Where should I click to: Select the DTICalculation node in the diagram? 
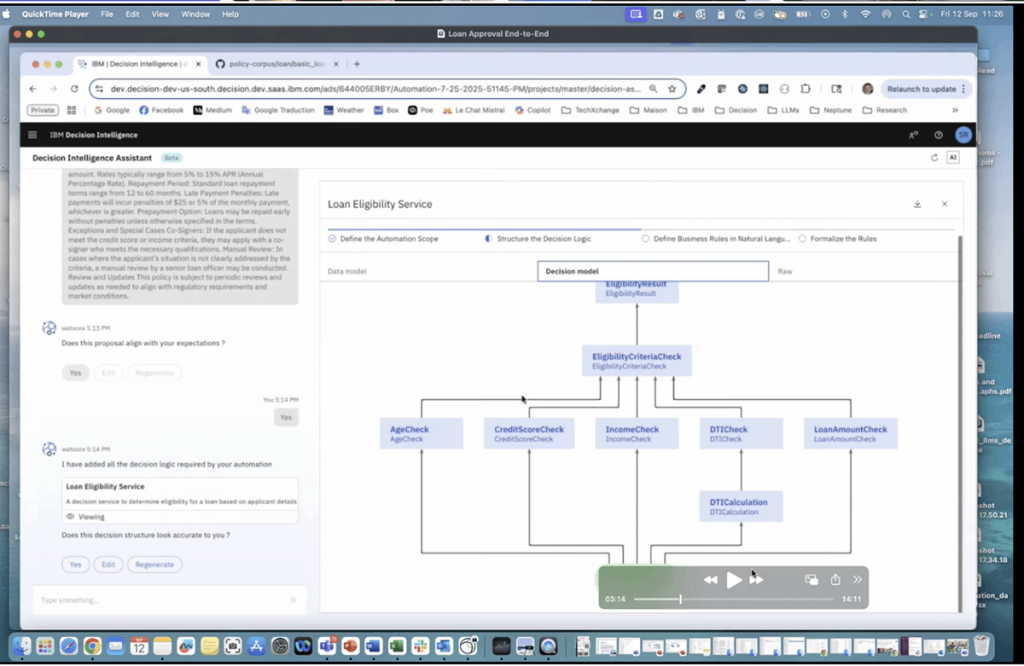pyautogui.click(x=741, y=506)
